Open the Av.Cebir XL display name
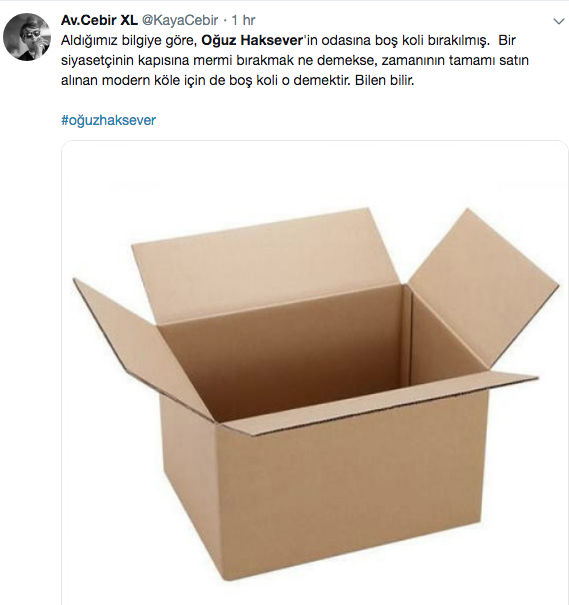Image resolution: width=569 pixels, height=605 pixels. click(99, 20)
